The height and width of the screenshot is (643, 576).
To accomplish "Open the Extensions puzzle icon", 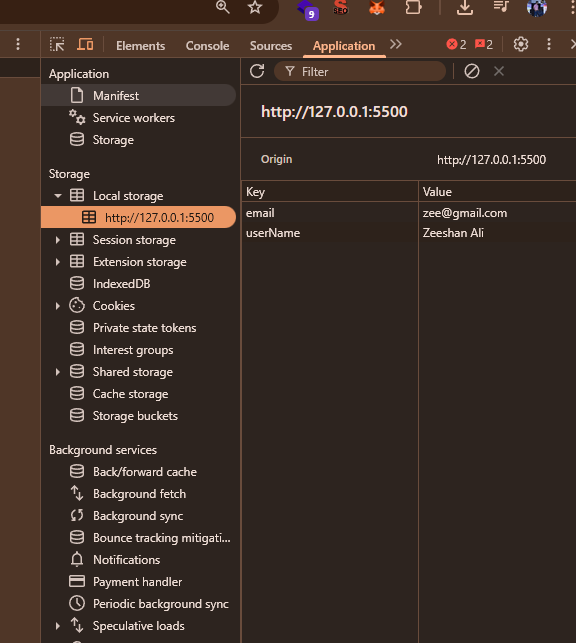I will (413, 7).
